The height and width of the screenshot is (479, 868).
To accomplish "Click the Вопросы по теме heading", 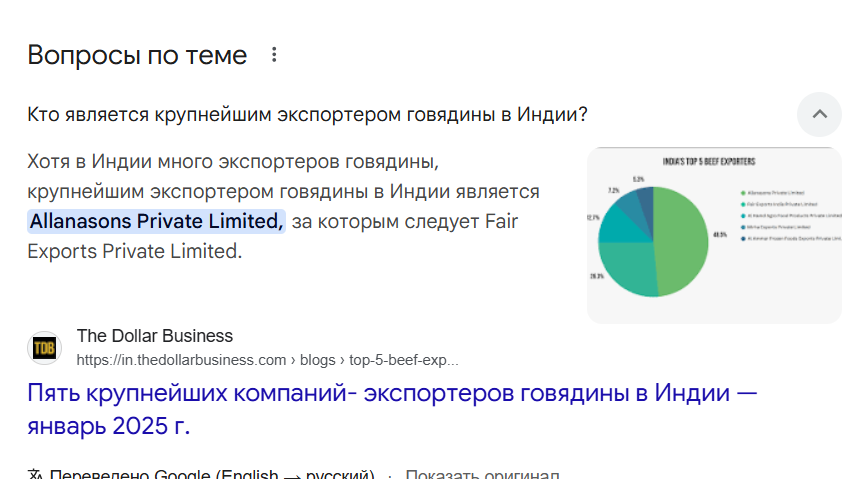I will (137, 55).
